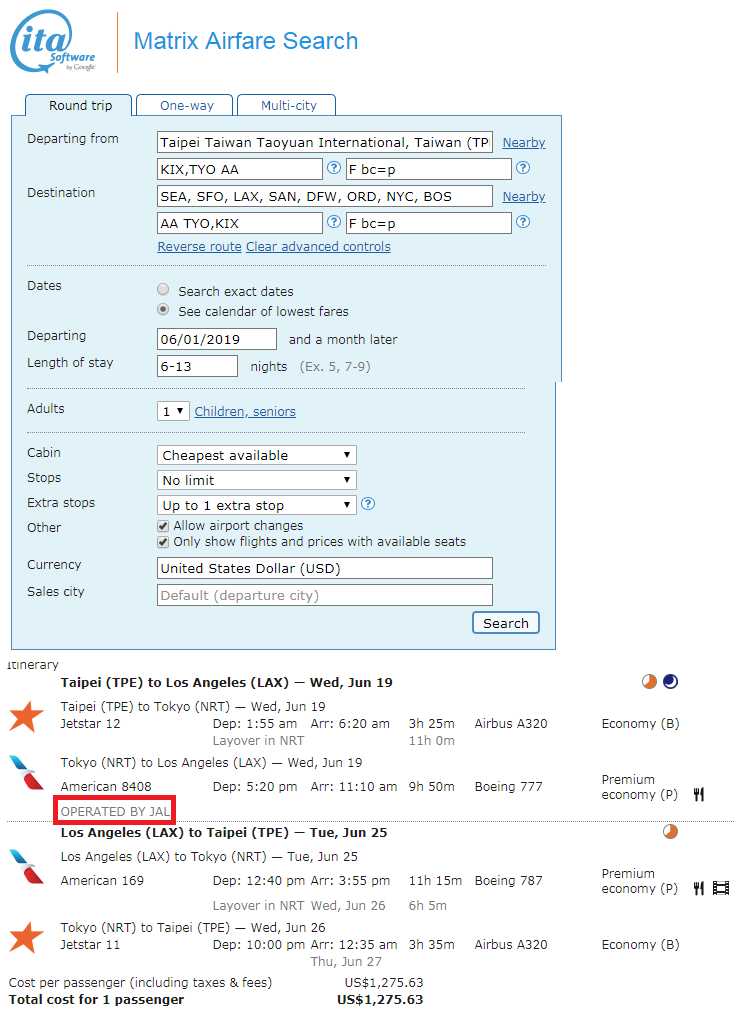The image size is (738, 1022).
Task: Click destination extension codes field F bc=p
Action: tap(429, 224)
